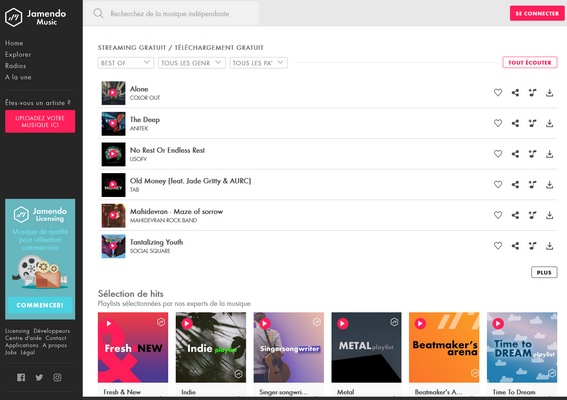The image size is (567, 400).
Task: Click the search magnifier icon
Action: (x=98, y=13)
